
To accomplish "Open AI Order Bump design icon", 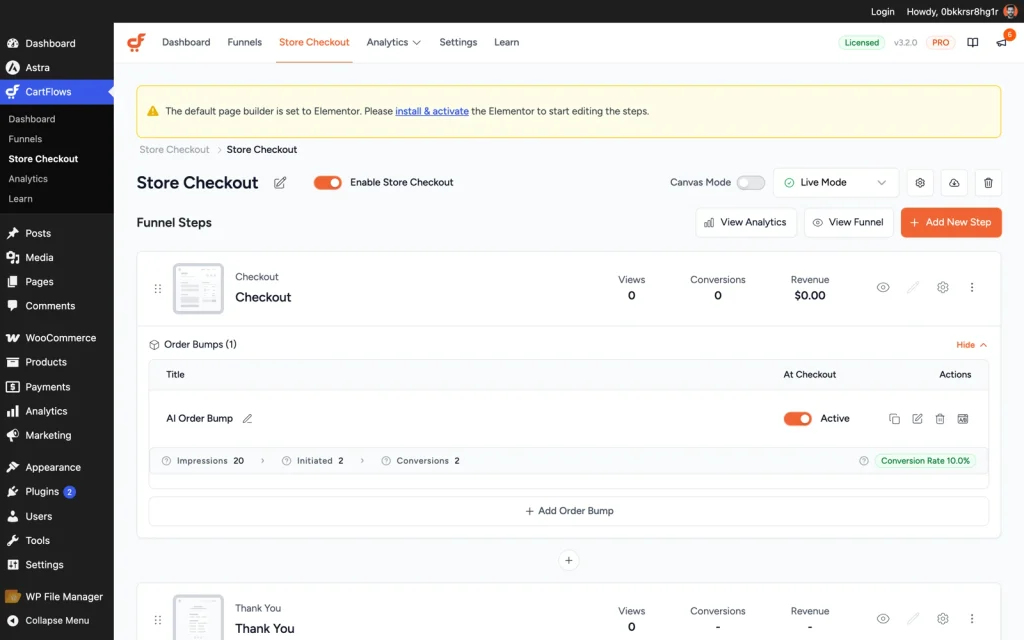I will coord(963,419).
